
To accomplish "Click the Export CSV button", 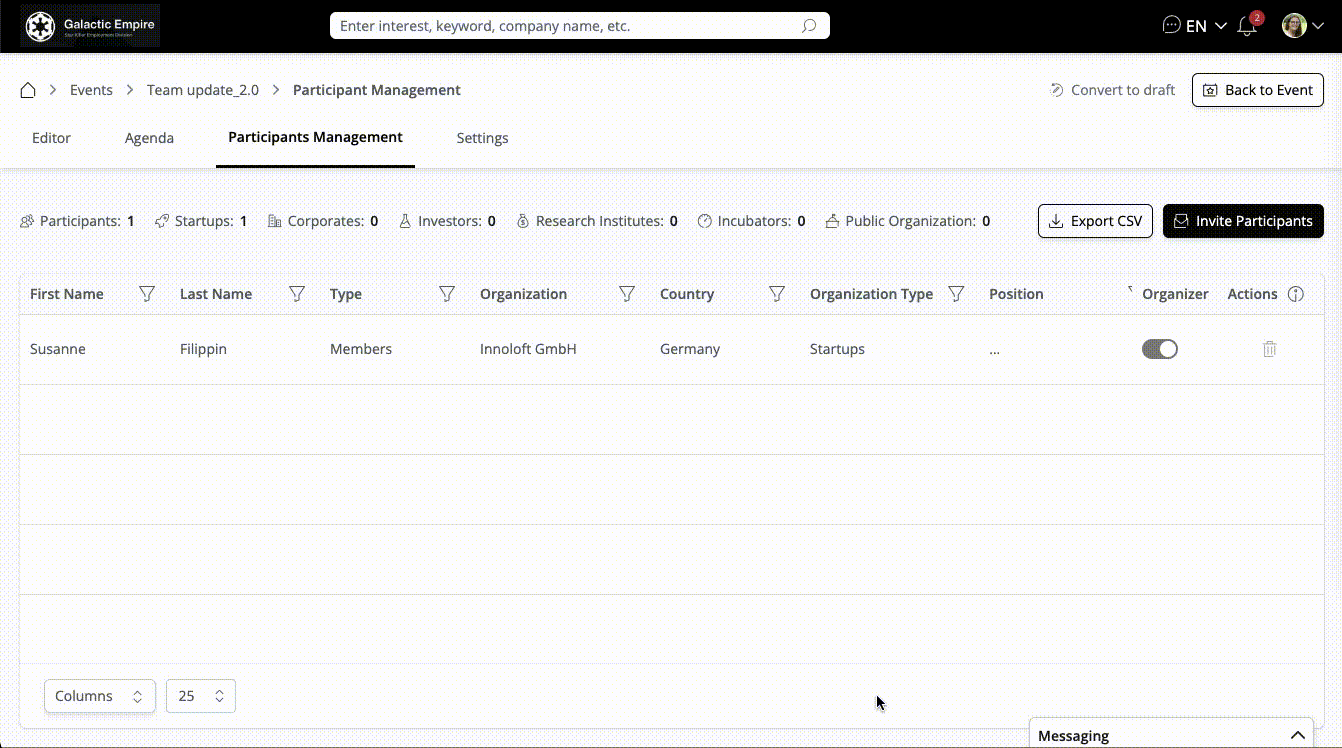I will pyautogui.click(x=1095, y=221).
